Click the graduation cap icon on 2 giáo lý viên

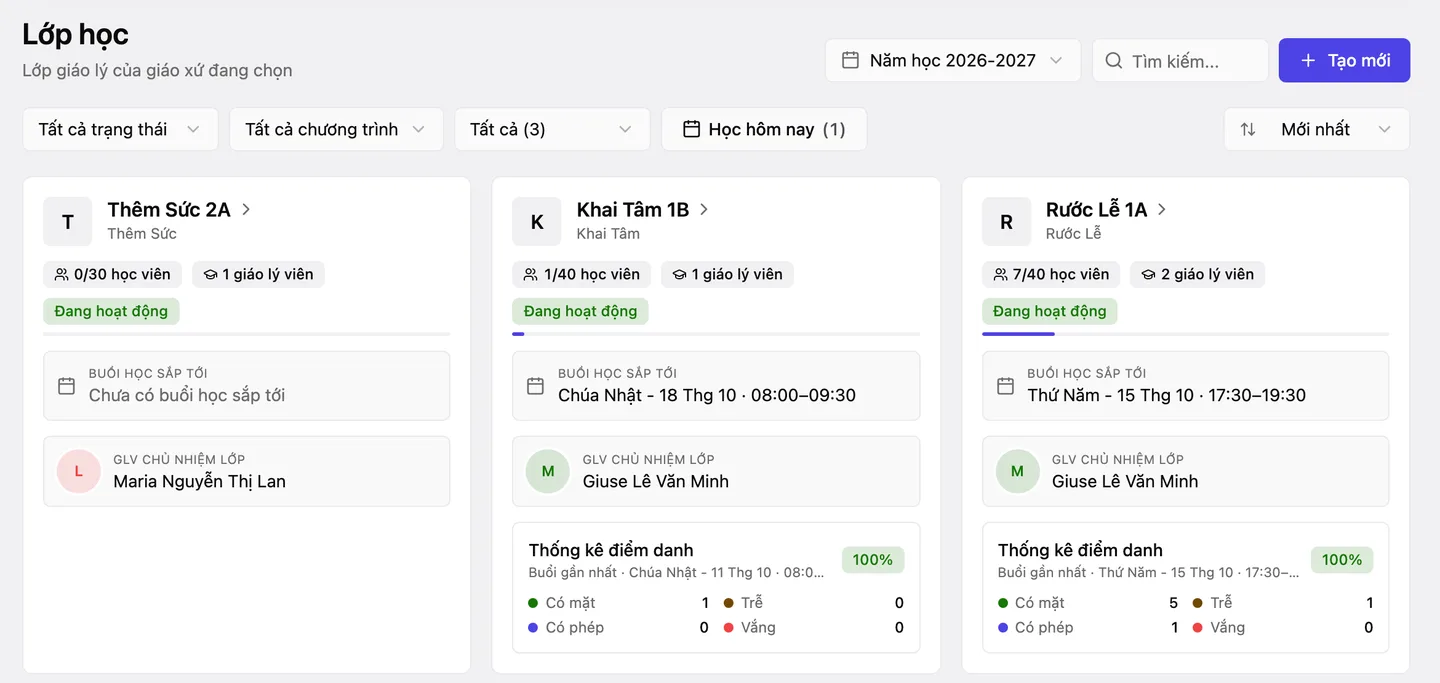1149,274
